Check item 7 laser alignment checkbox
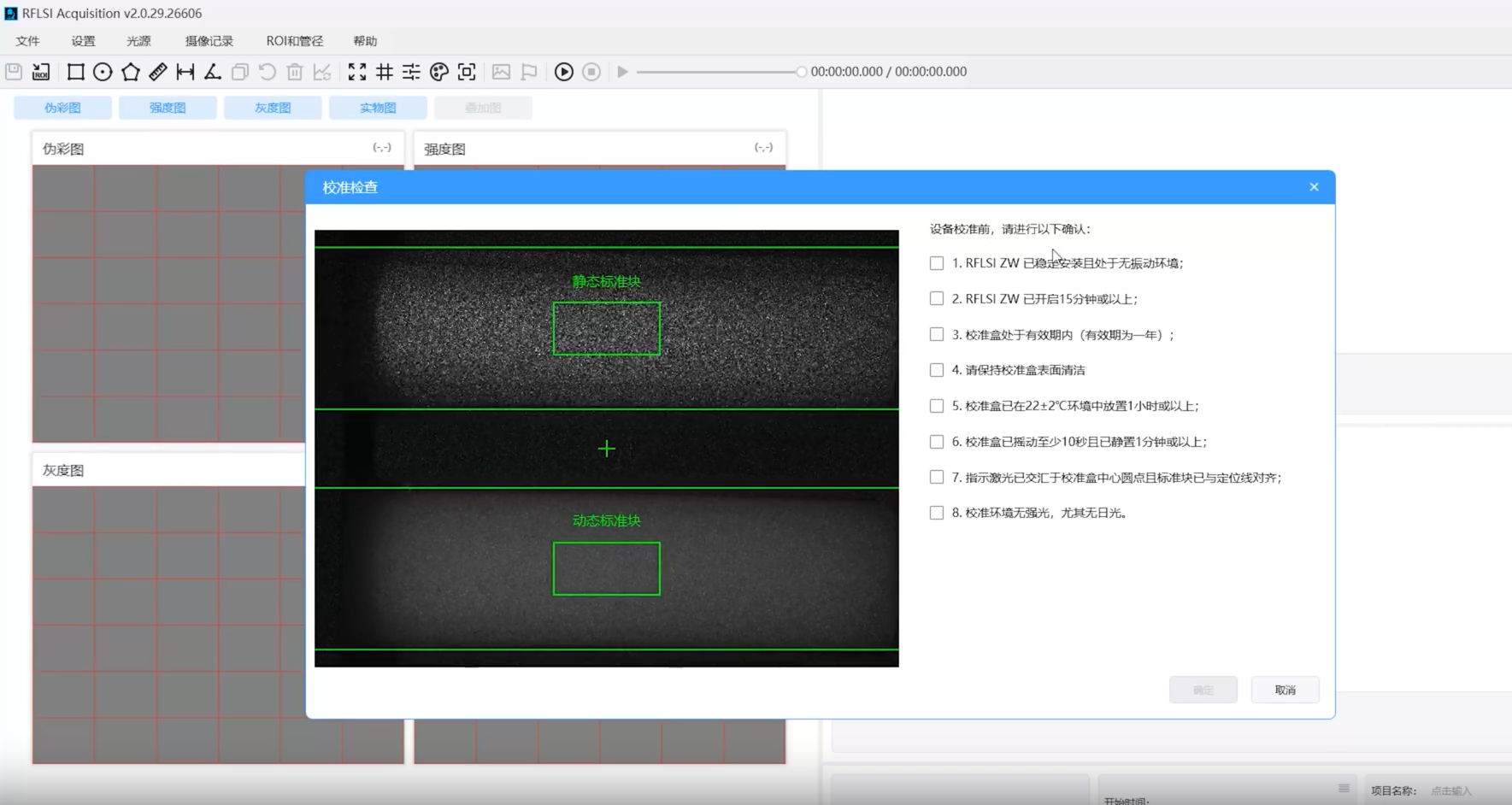This screenshot has height=805, width=1512. (x=937, y=477)
